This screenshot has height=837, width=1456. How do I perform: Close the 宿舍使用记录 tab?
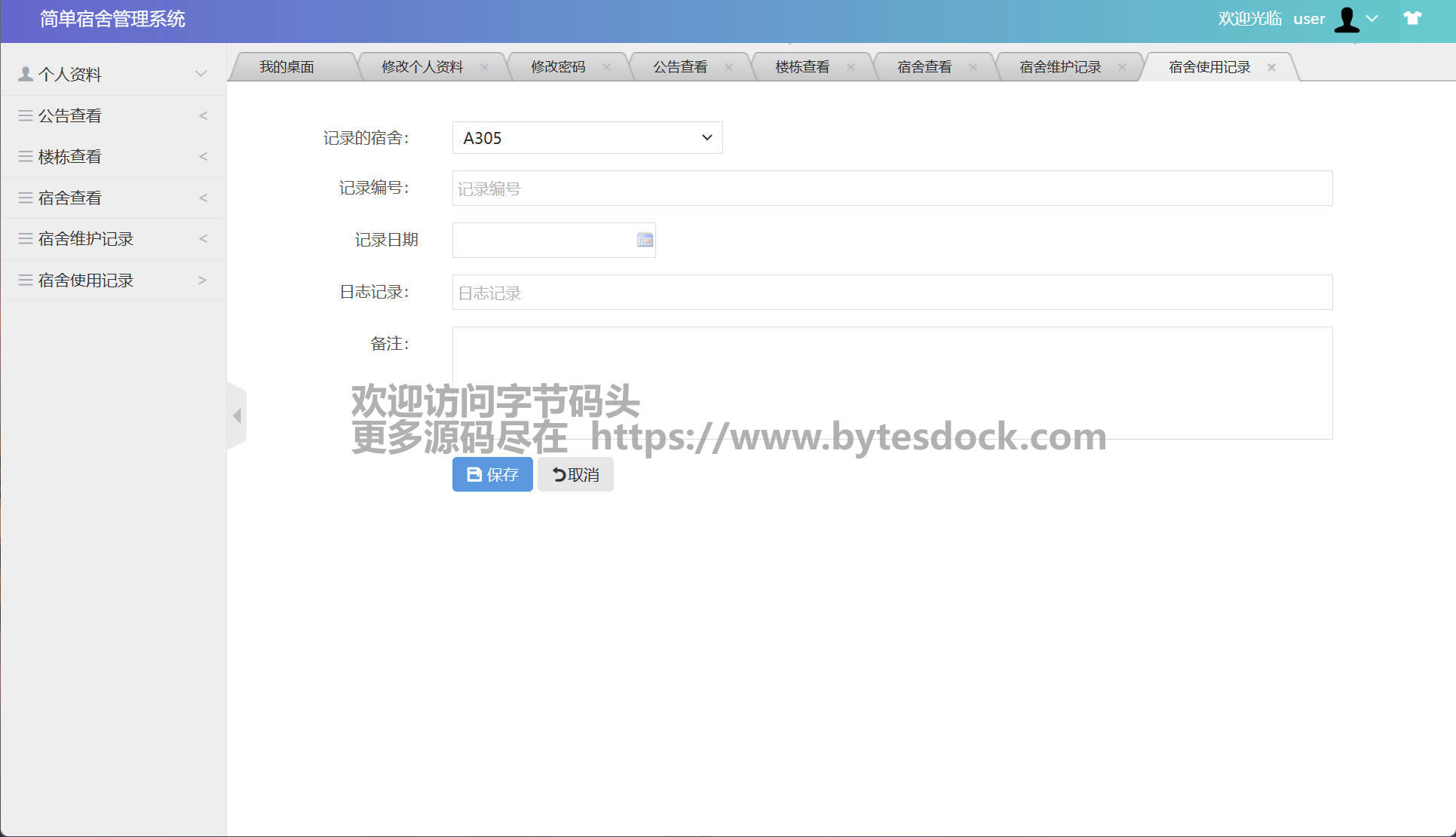1271,67
